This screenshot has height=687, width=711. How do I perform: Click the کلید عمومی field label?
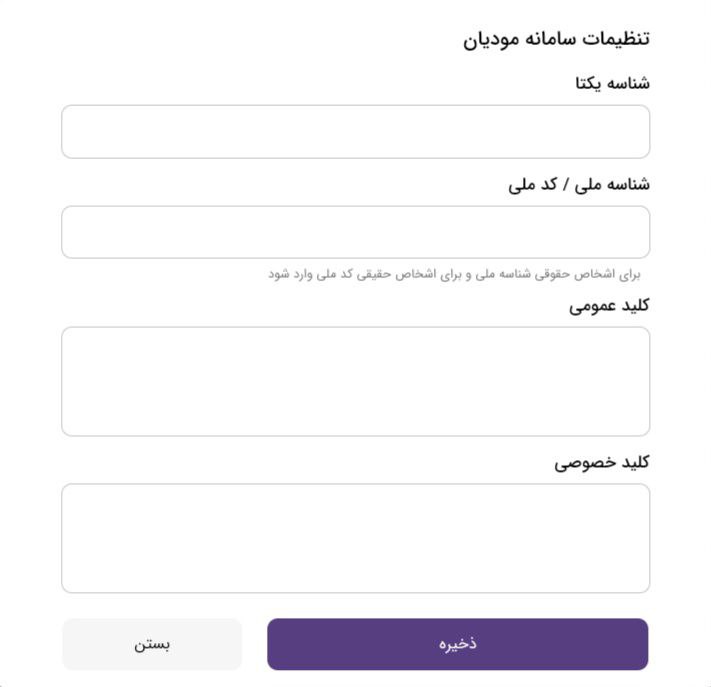click(x=609, y=306)
